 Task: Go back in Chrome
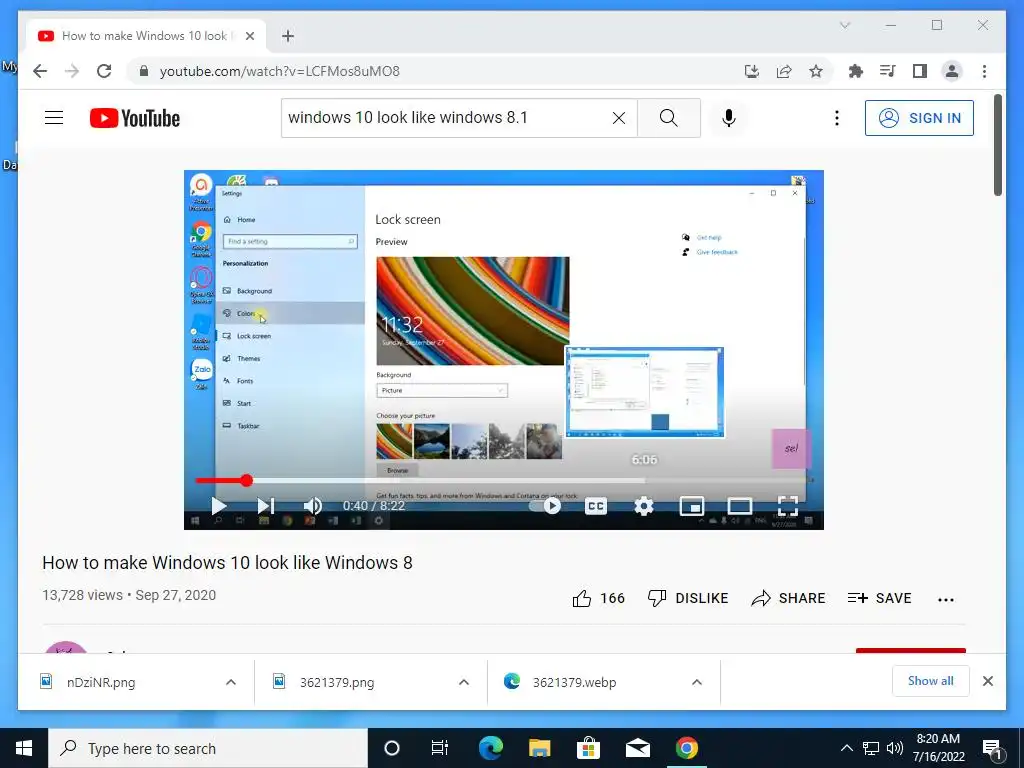coord(40,71)
